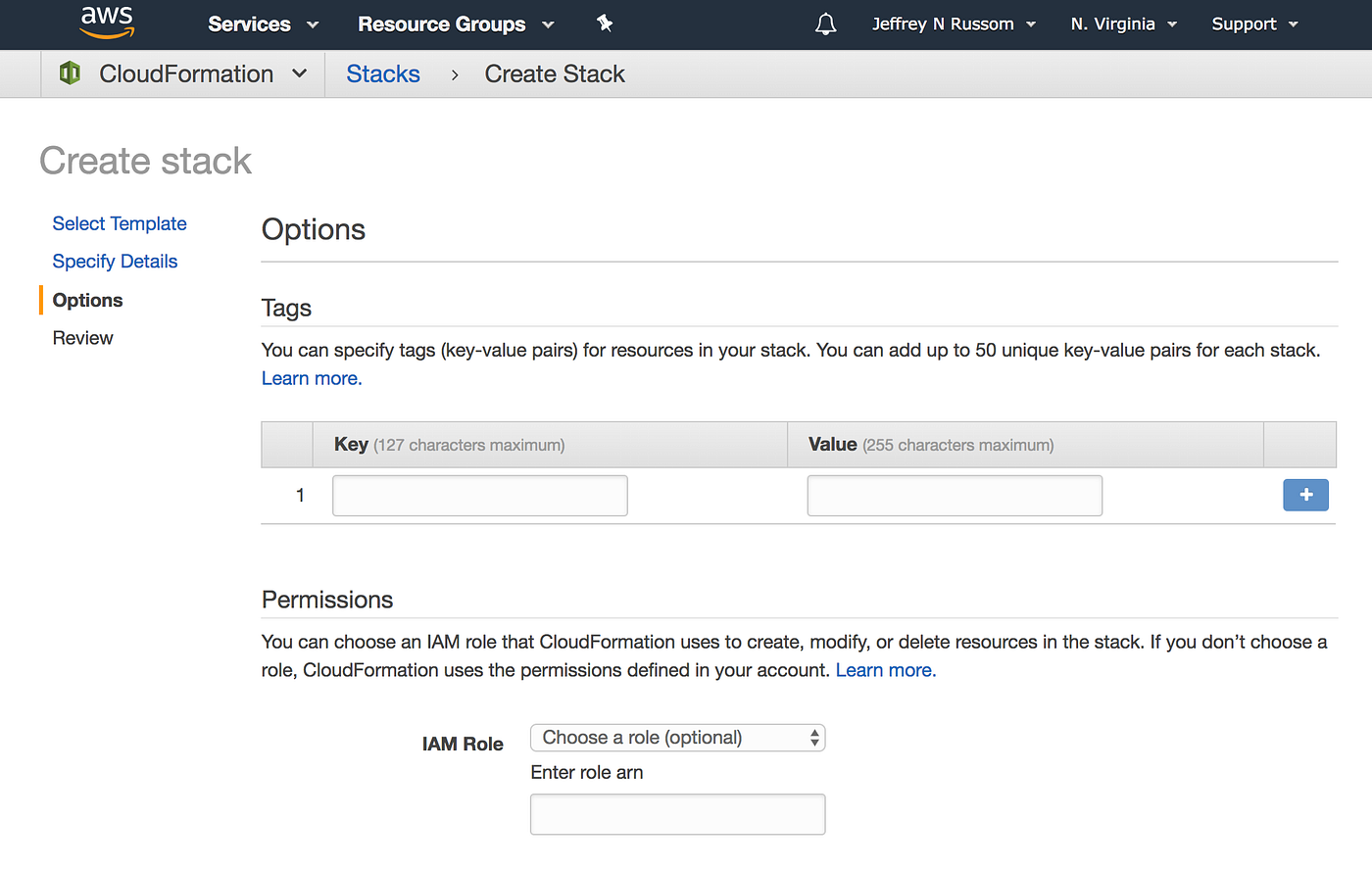Go to the Stacks breadcrumb link
1372x869 pixels.
[383, 74]
